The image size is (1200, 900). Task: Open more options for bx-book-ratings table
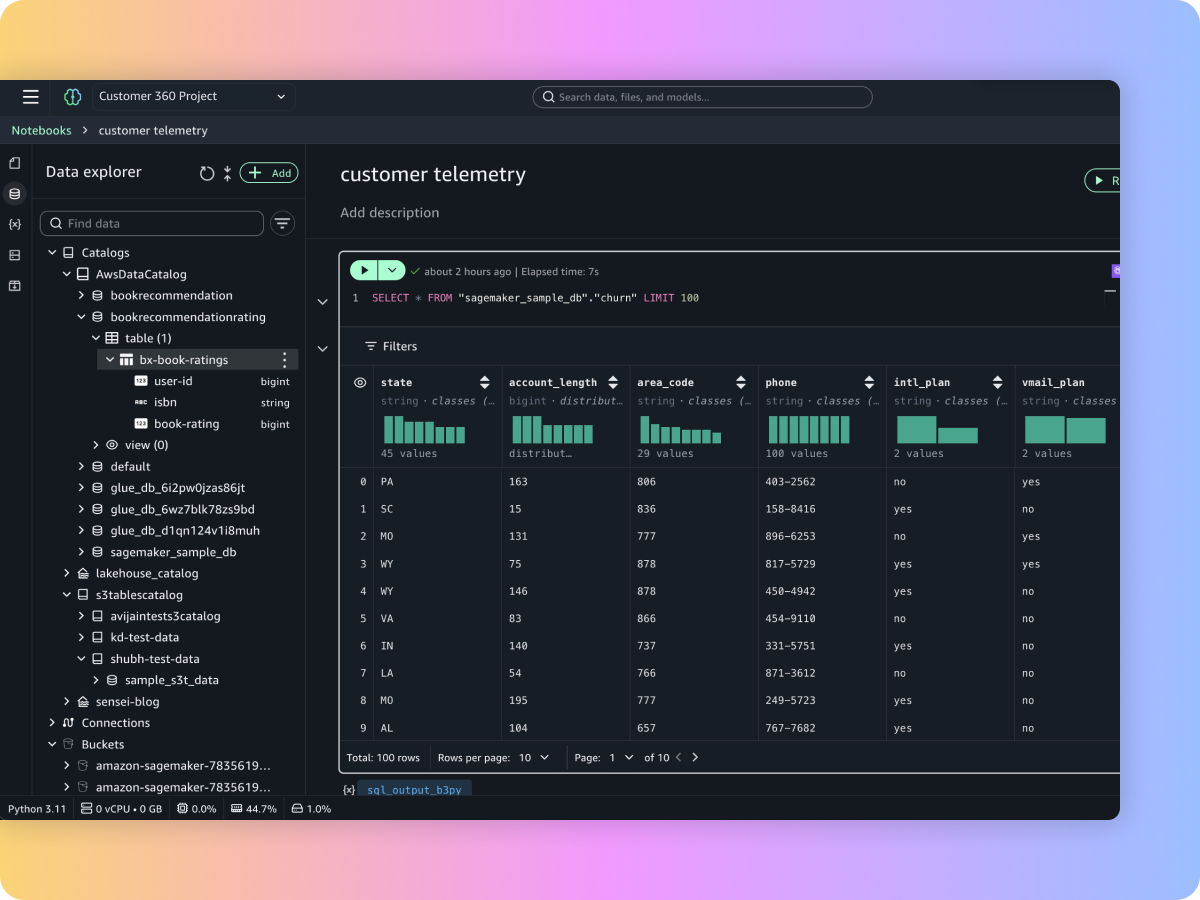pyautogui.click(x=284, y=360)
